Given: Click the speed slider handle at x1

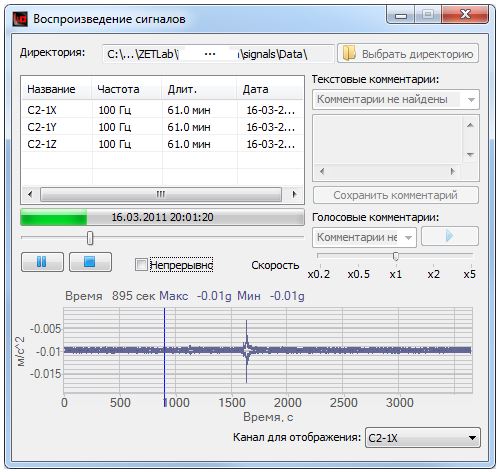Looking at the screenshot, I should point(396,256).
